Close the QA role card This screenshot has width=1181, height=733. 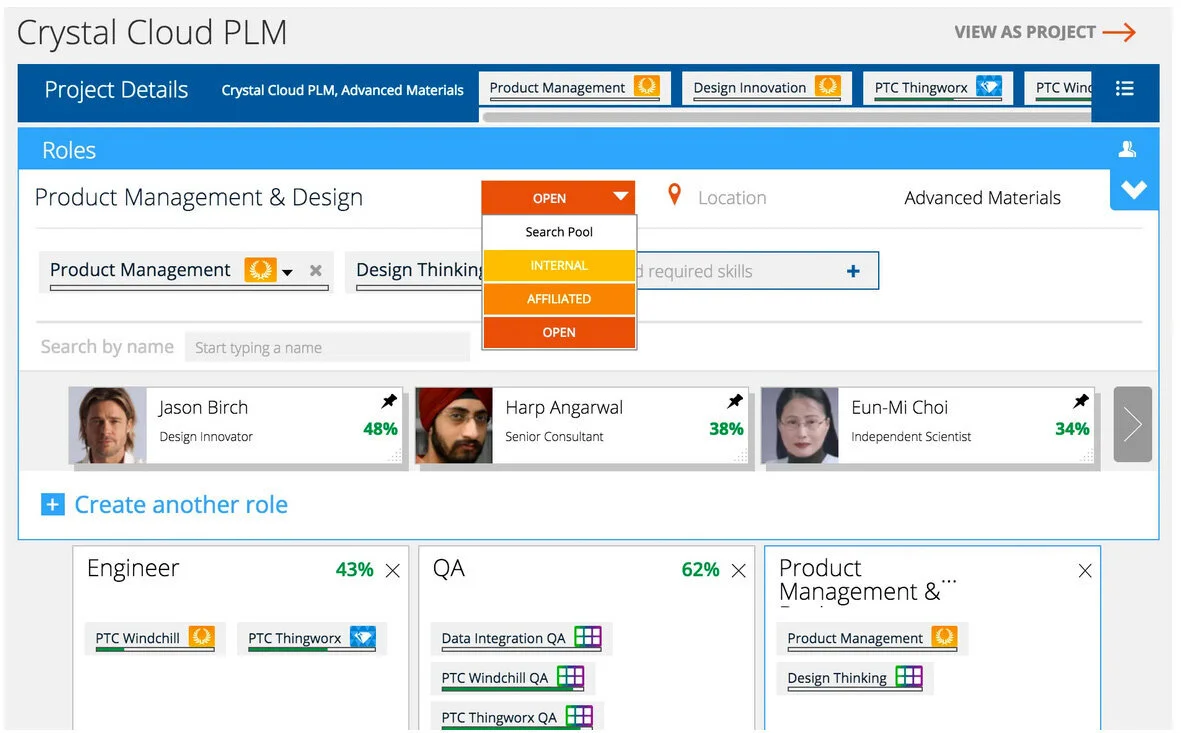pyautogui.click(x=738, y=571)
